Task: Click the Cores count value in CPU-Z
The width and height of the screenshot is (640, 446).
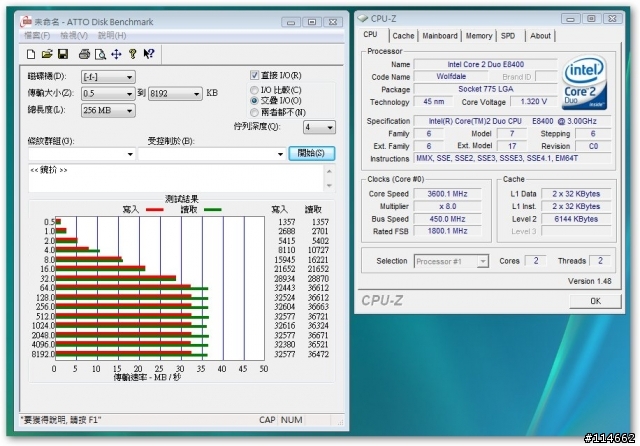Action: pos(536,261)
